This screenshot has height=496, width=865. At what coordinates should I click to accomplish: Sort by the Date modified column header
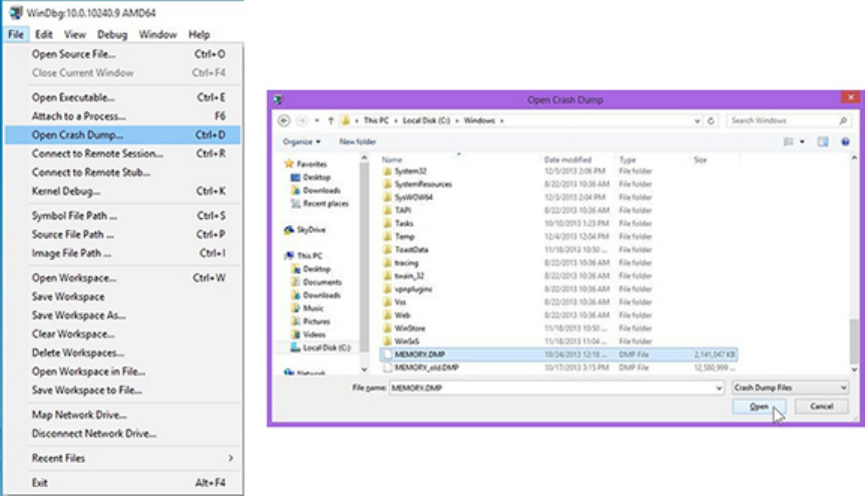(x=568, y=159)
